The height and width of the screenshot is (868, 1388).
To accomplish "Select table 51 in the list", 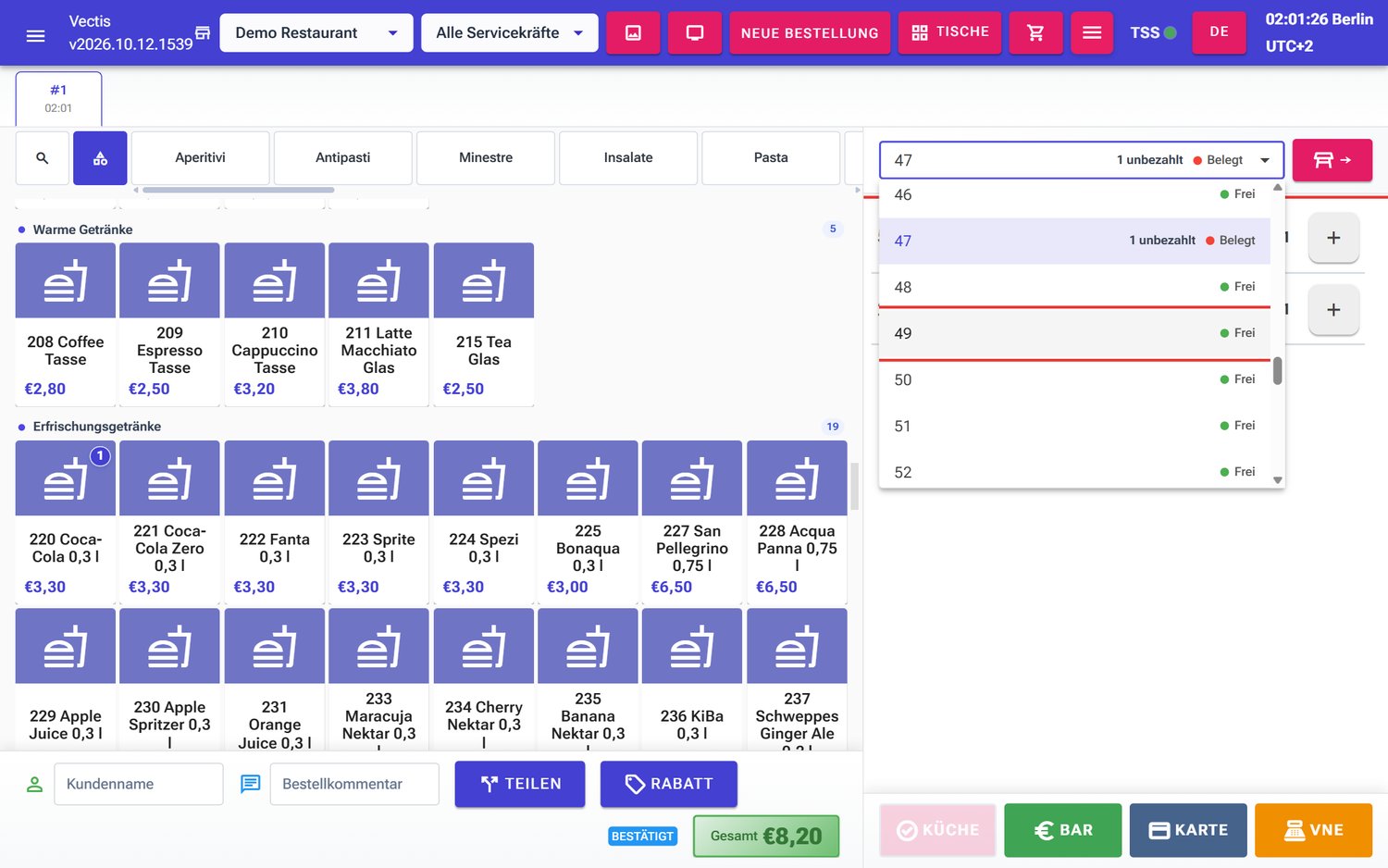I will point(1074,426).
